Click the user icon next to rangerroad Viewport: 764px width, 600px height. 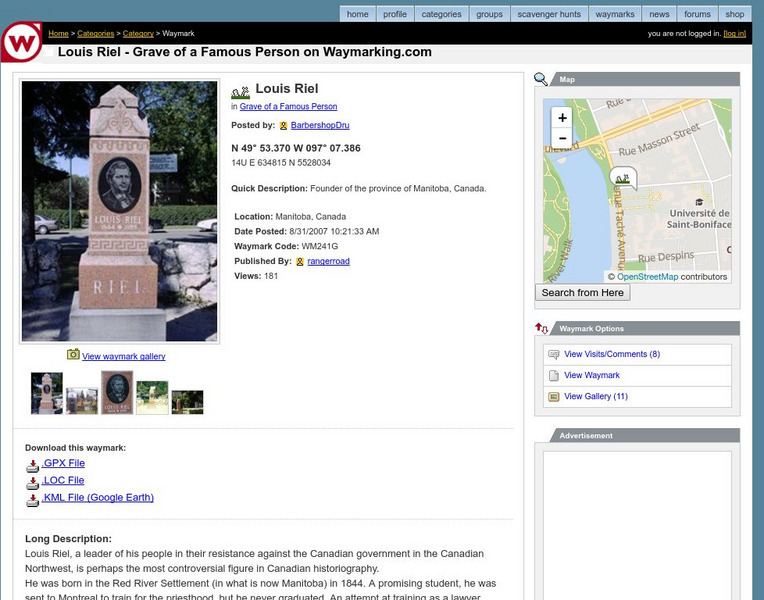click(x=300, y=262)
